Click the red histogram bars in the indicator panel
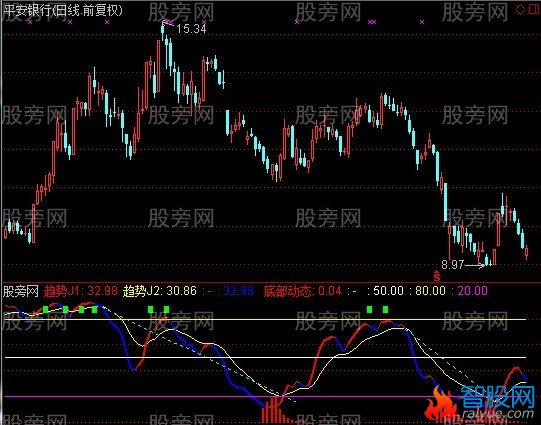This screenshot has width=541, height=425. (x=278, y=411)
